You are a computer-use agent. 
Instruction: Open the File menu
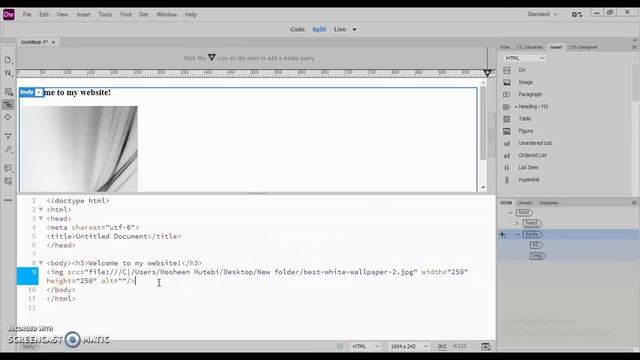pos(27,14)
